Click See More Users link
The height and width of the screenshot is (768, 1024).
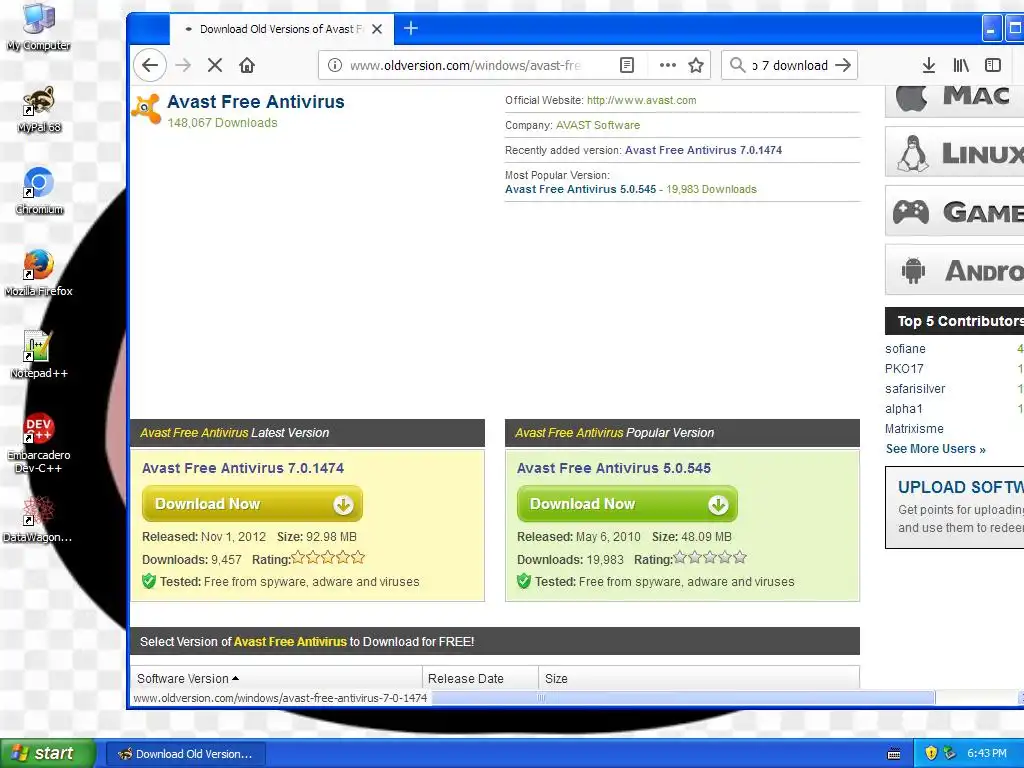coord(935,449)
